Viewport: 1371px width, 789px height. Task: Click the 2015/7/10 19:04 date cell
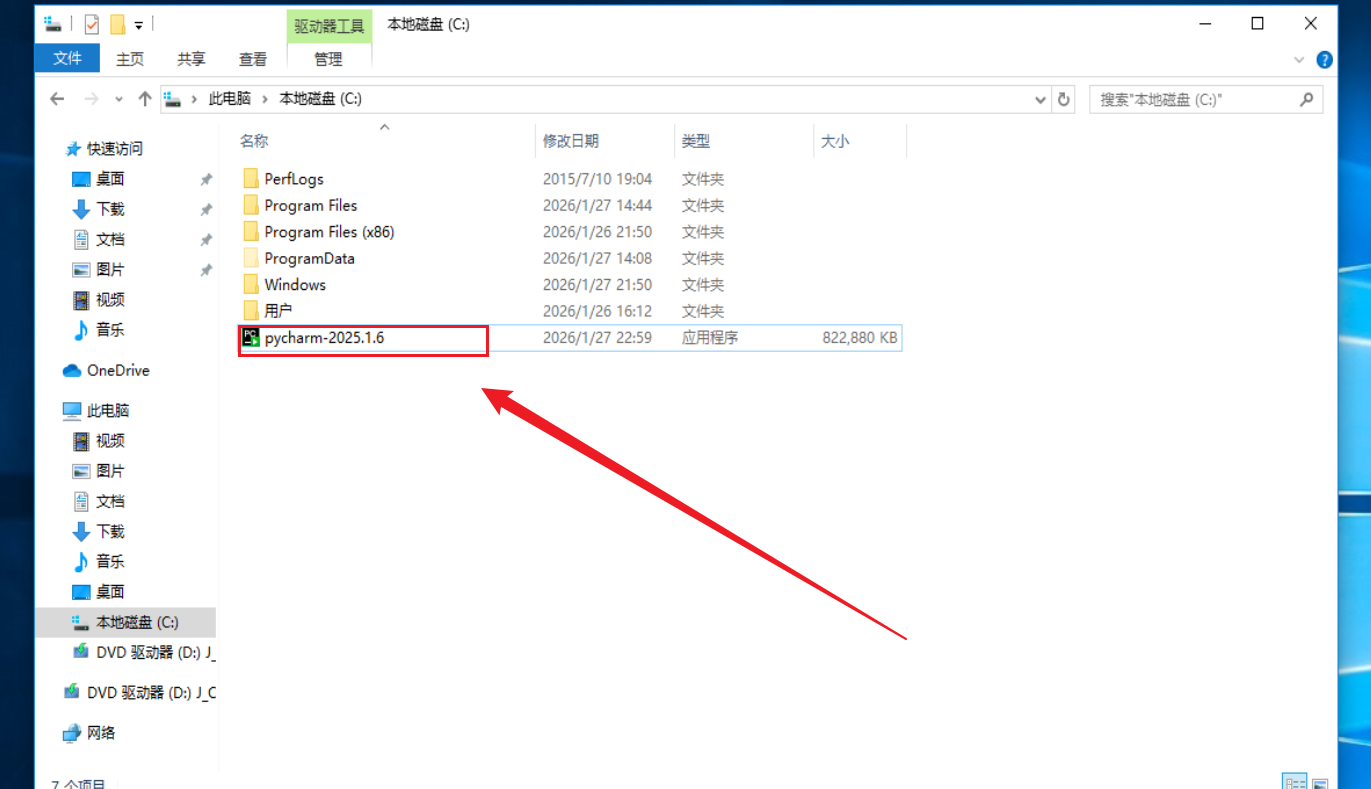pyautogui.click(x=597, y=179)
